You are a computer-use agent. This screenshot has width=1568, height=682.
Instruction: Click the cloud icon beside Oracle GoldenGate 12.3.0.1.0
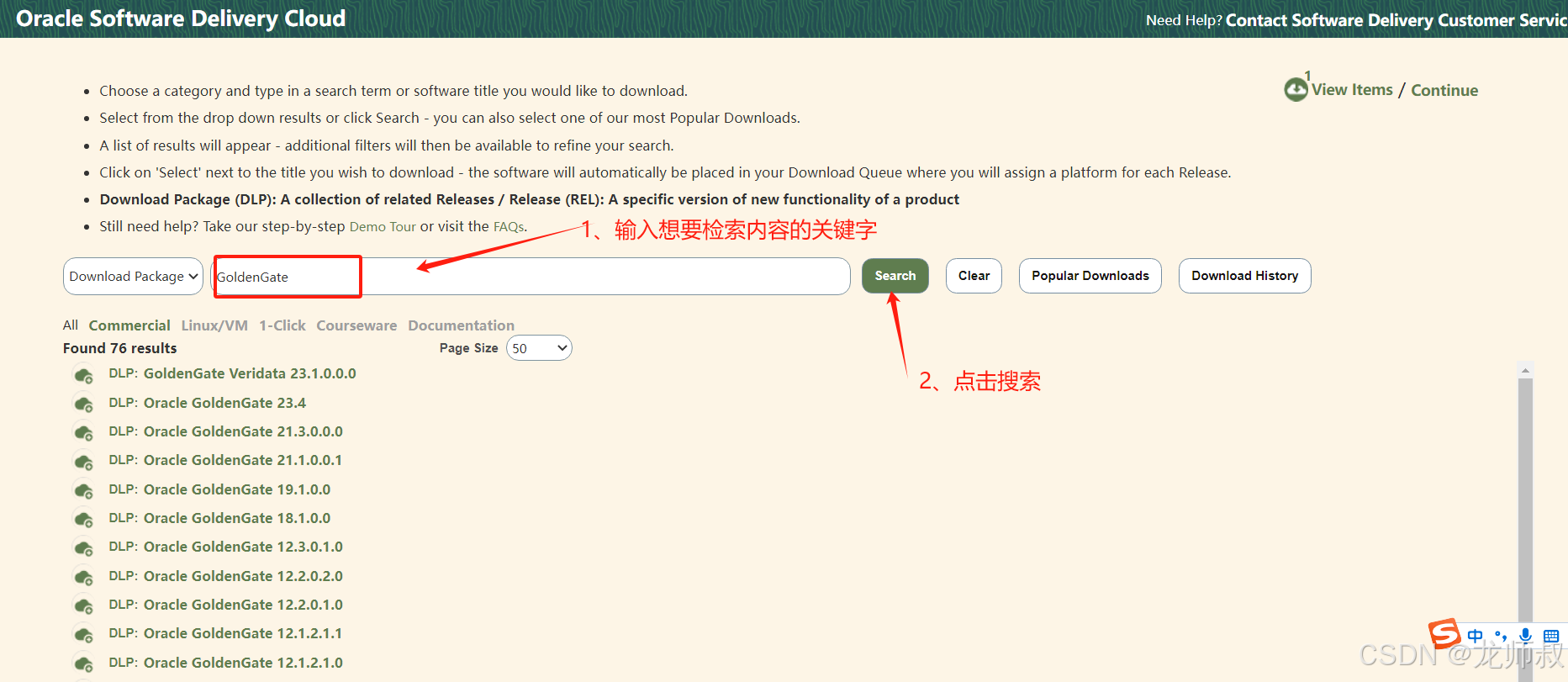[83, 548]
